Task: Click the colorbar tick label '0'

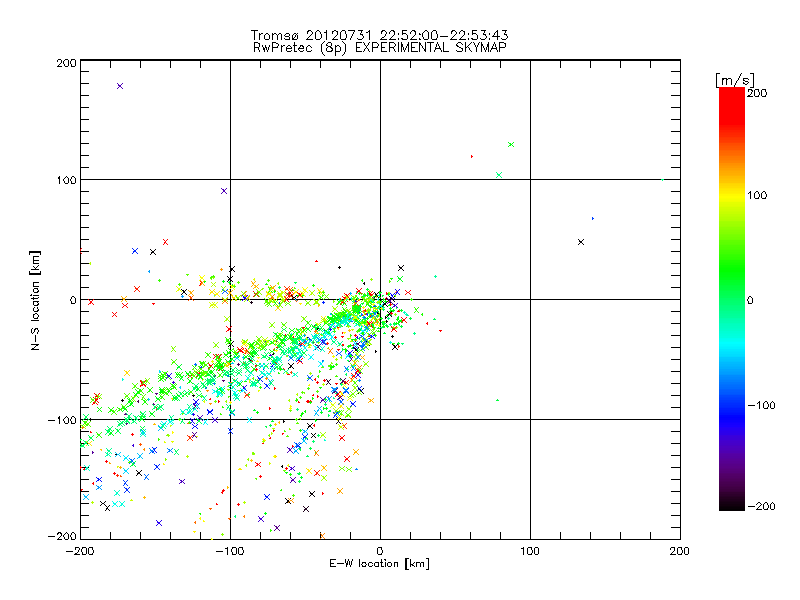Action: 750,300
